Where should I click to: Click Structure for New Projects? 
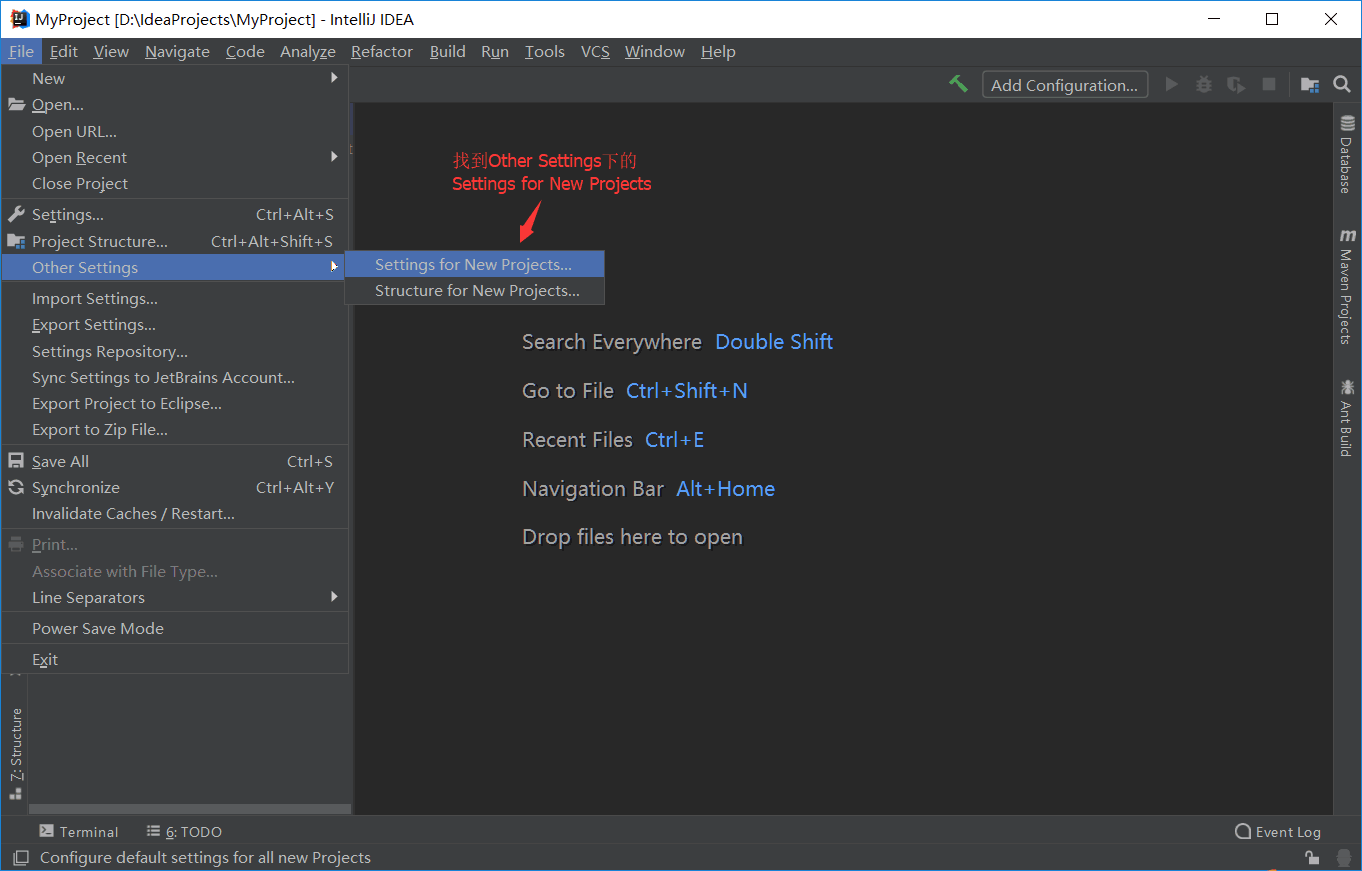click(476, 290)
